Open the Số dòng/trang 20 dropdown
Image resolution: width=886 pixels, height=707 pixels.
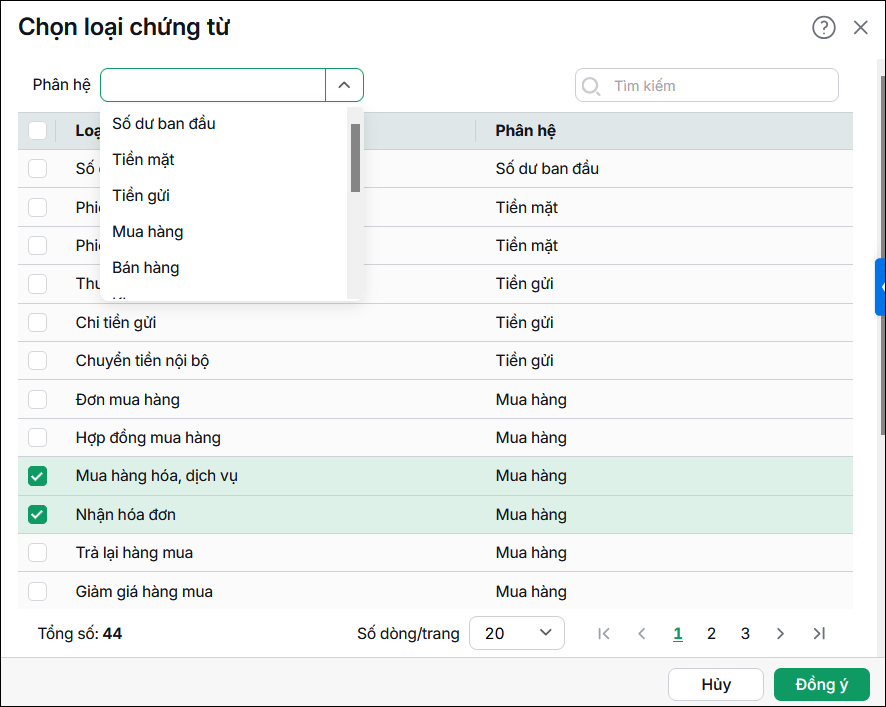[517, 633]
